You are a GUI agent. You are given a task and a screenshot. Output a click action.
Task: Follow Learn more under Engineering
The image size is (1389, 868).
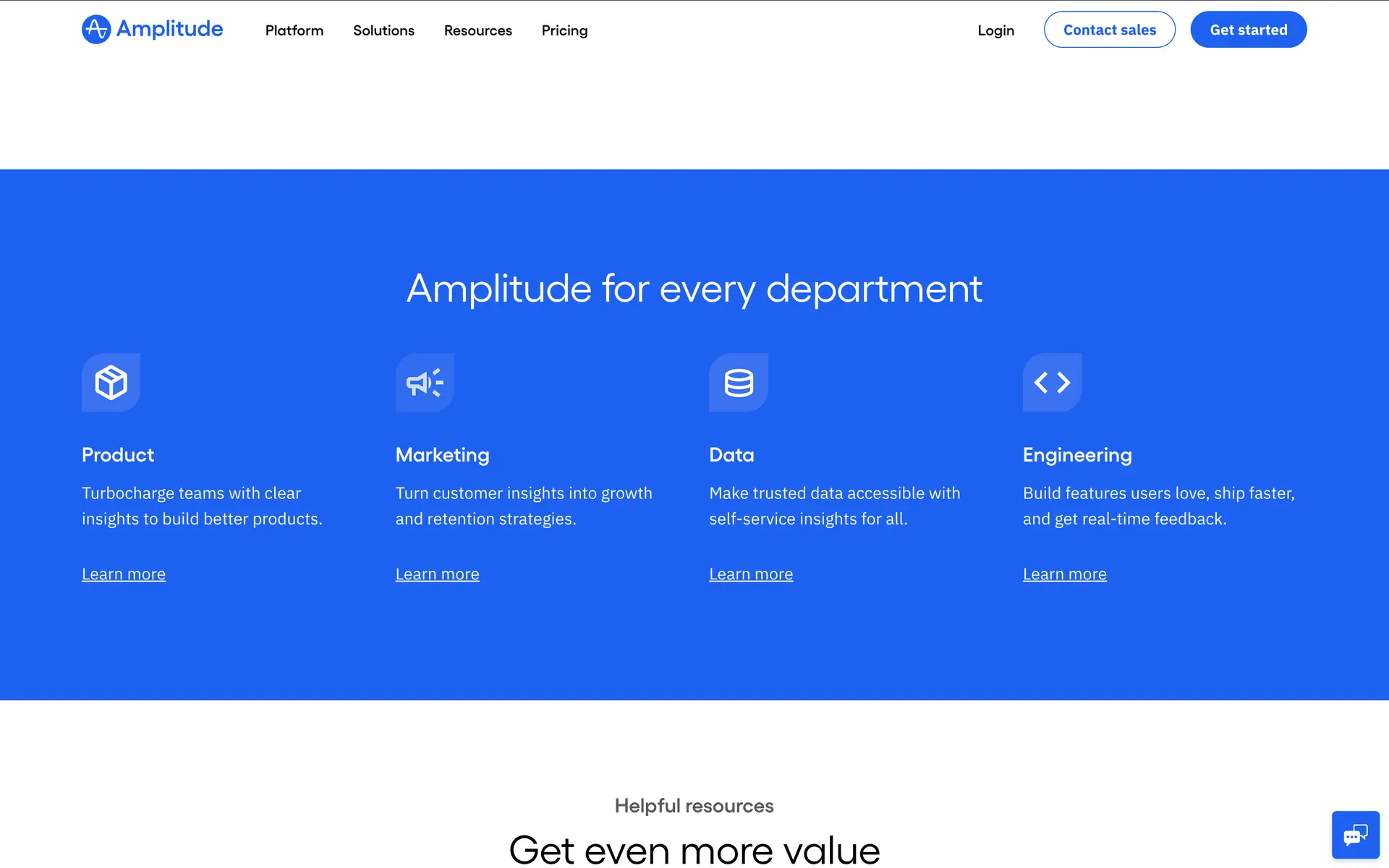coord(1064,574)
